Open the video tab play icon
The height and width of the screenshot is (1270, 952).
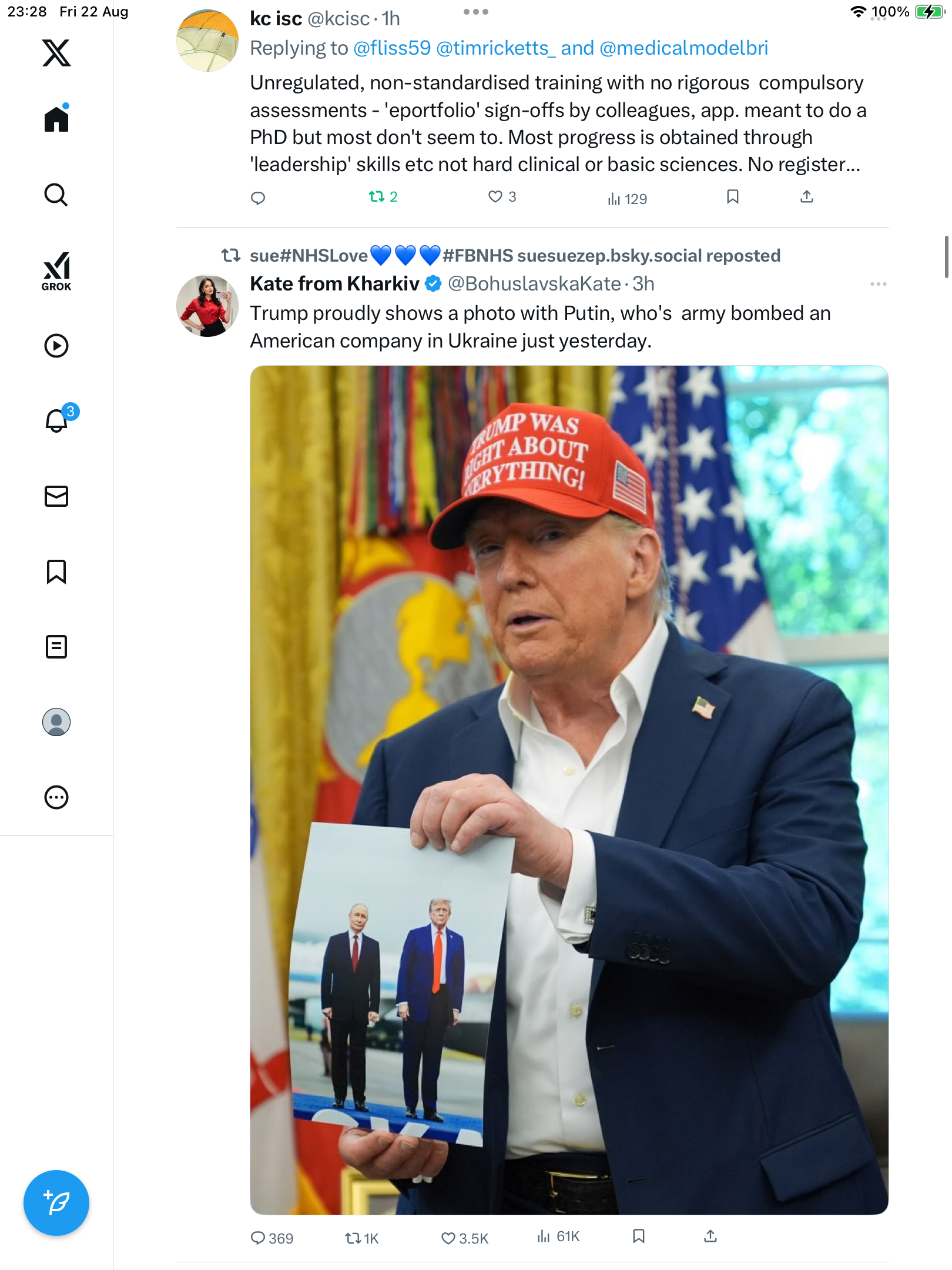coord(56,346)
